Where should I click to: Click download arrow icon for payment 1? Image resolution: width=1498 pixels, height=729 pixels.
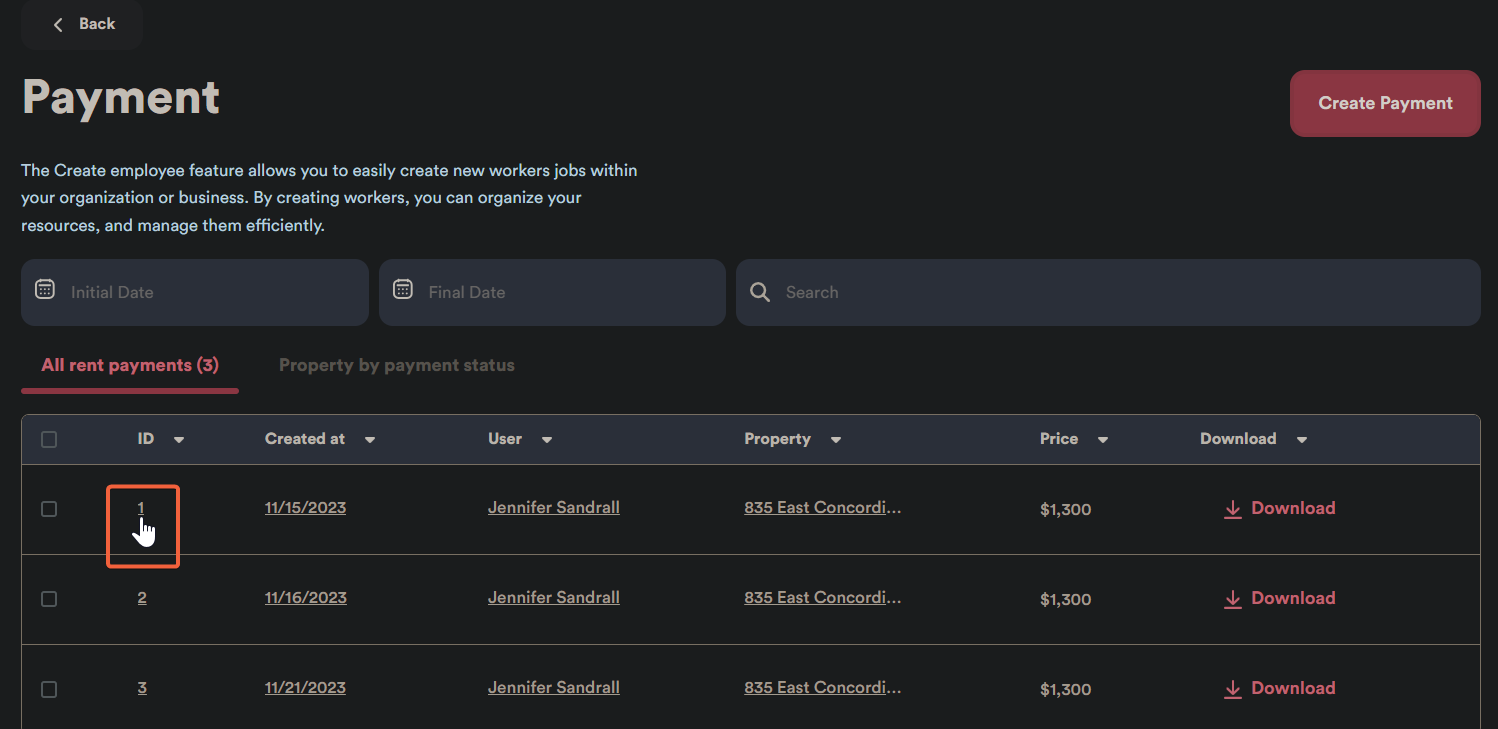pyautogui.click(x=1232, y=509)
